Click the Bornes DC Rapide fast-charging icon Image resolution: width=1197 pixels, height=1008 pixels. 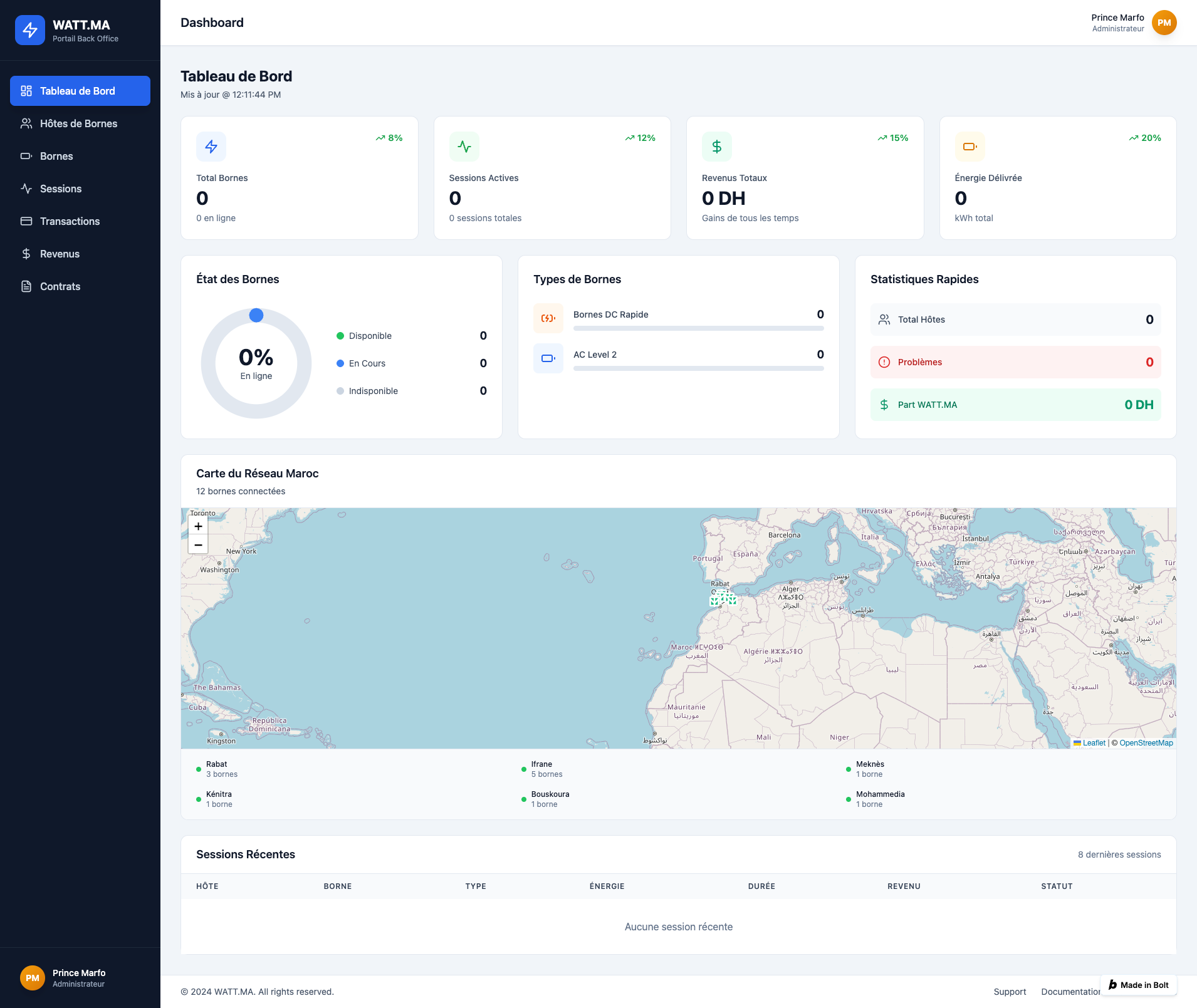tap(548, 318)
